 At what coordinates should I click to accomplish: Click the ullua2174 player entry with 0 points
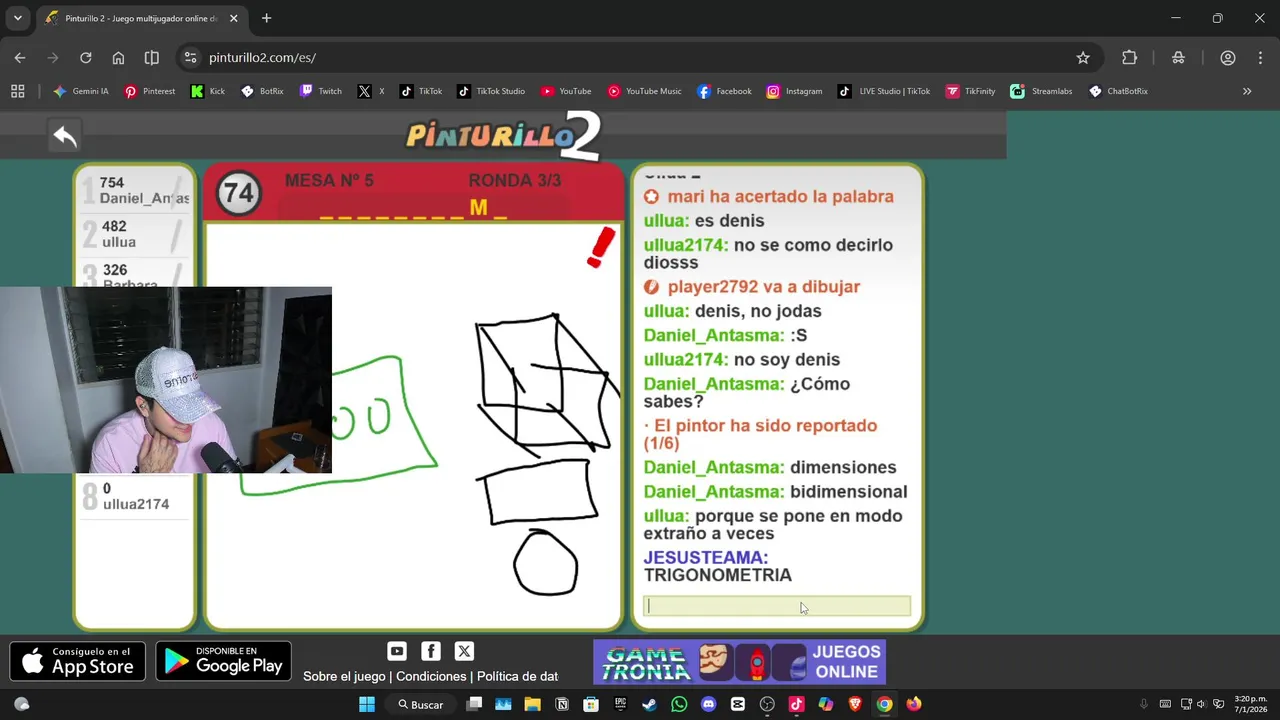tap(134, 496)
